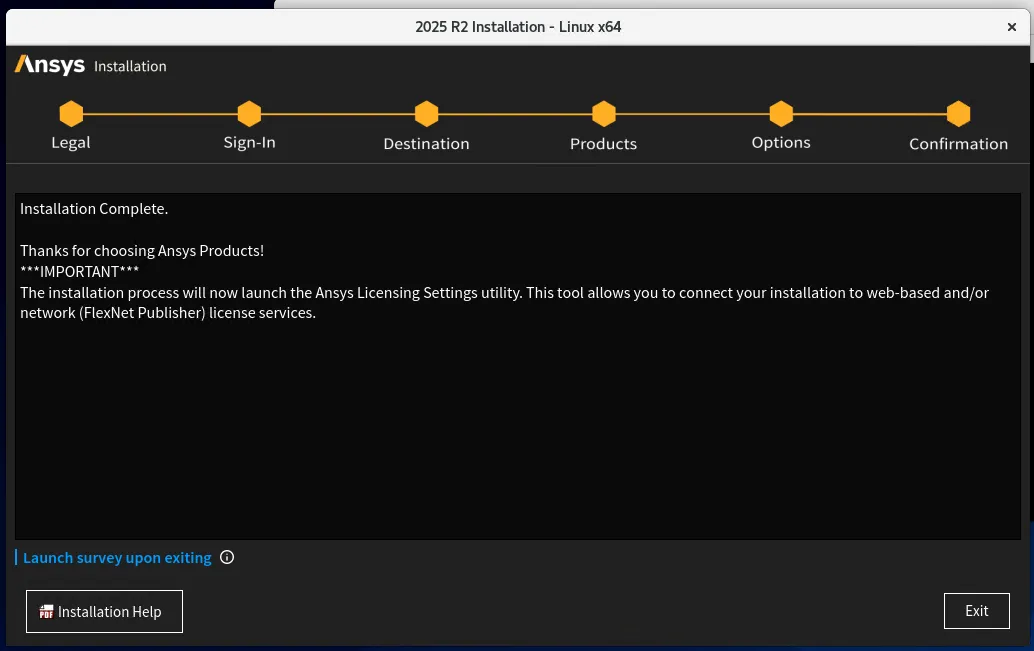The width and height of the screenshot is (1034, 651).
Task: Click the Options step hexagon
Action: tap(781, 113)
